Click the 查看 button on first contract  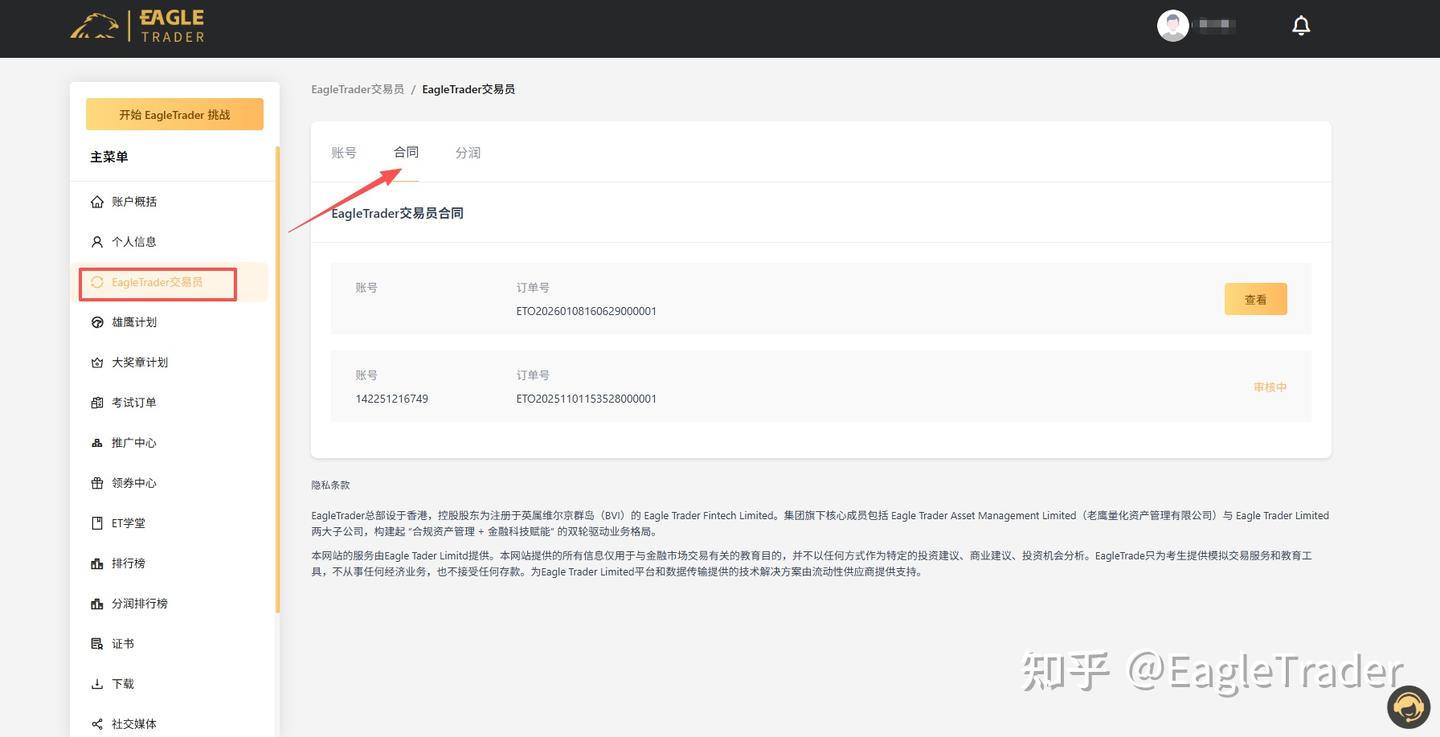[1255, 298]
